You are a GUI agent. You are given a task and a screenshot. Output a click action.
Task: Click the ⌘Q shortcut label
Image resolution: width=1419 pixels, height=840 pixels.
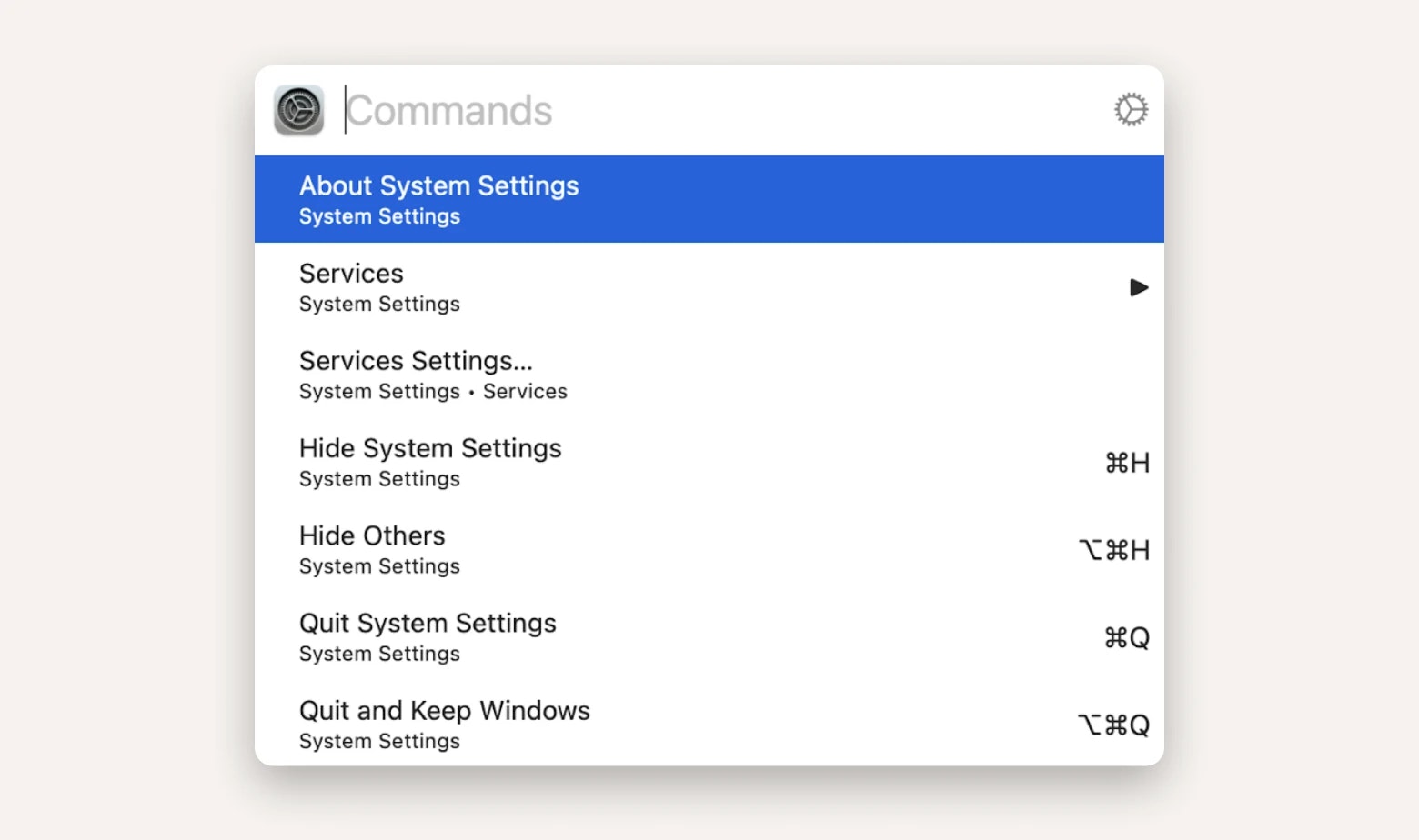[x=1127, y=637]
